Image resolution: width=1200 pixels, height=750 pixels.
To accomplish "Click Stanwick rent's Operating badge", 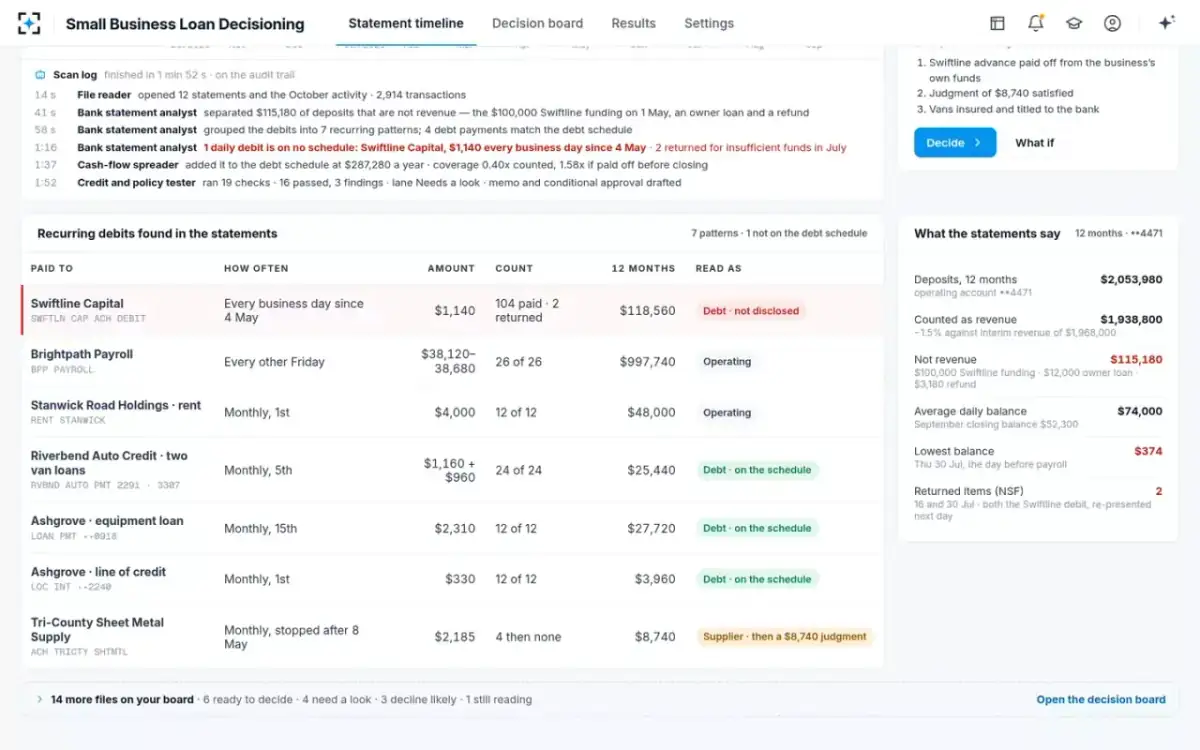I will click(727, 413).
